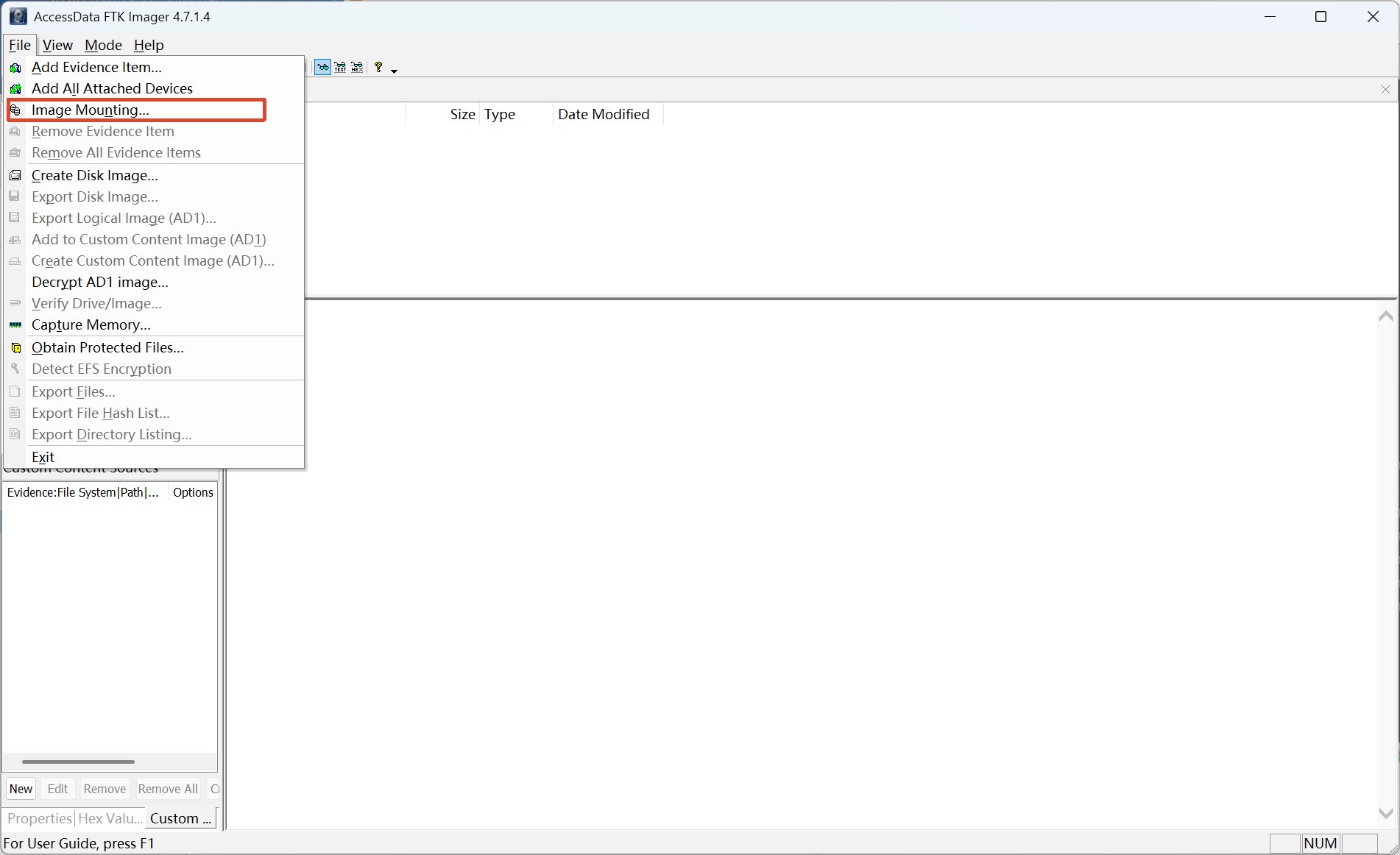Select Add All Attached Devices
This screenshot has width=1400, height=855.
[x=112, y=89]
